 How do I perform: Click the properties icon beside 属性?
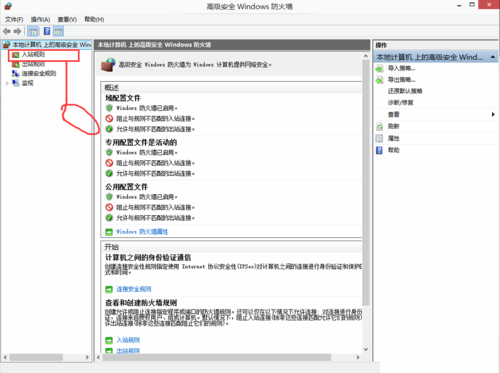(379, 138)
